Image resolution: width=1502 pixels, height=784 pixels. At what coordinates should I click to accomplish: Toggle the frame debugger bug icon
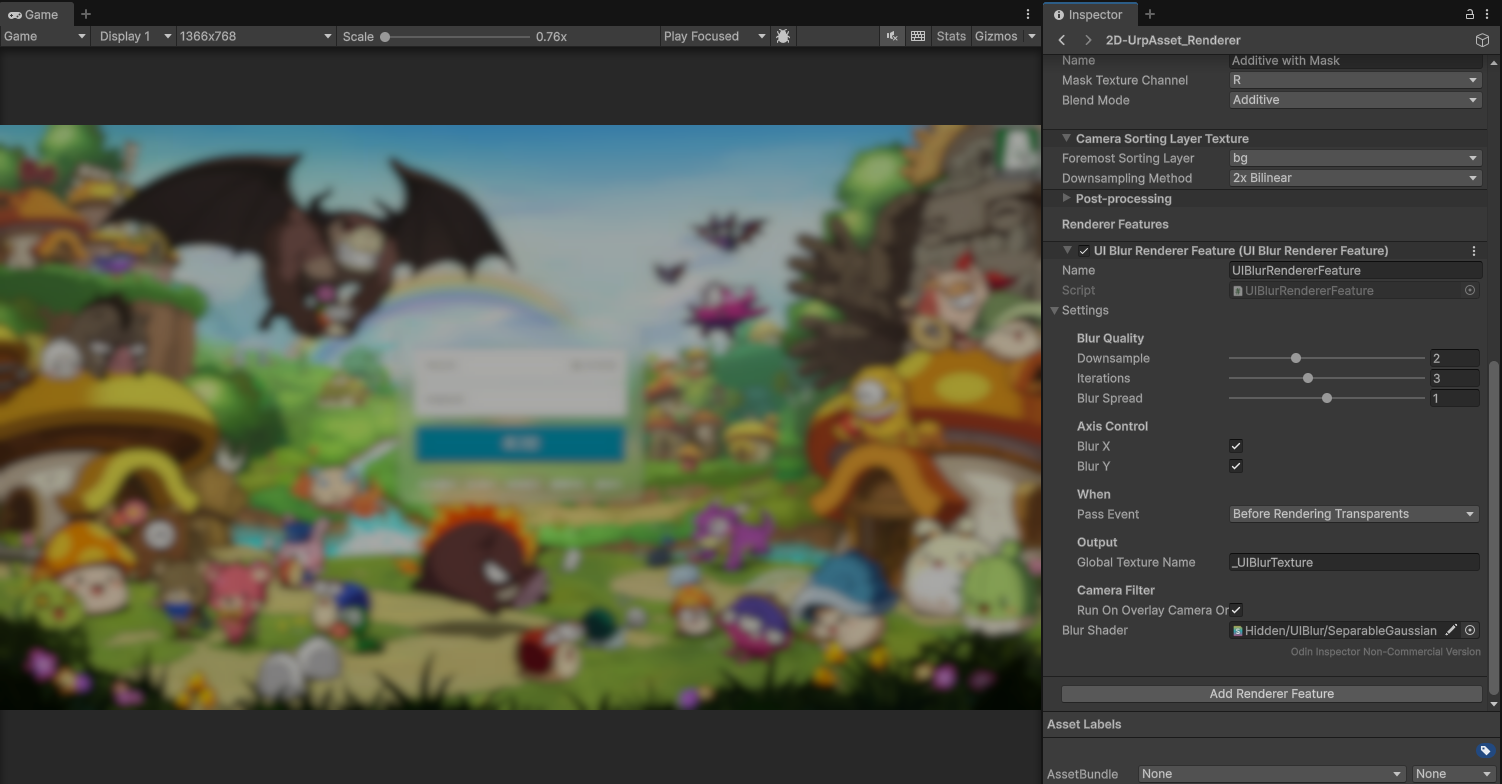[x=783, y=36]
